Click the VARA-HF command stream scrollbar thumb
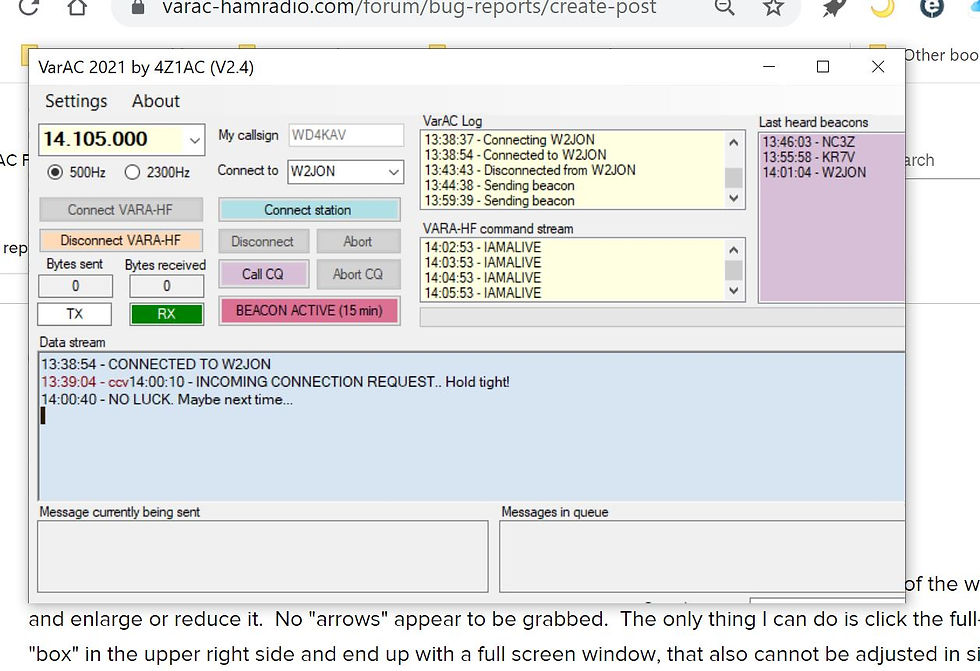The width and height of the screenshot is (980, 671). 734,271
